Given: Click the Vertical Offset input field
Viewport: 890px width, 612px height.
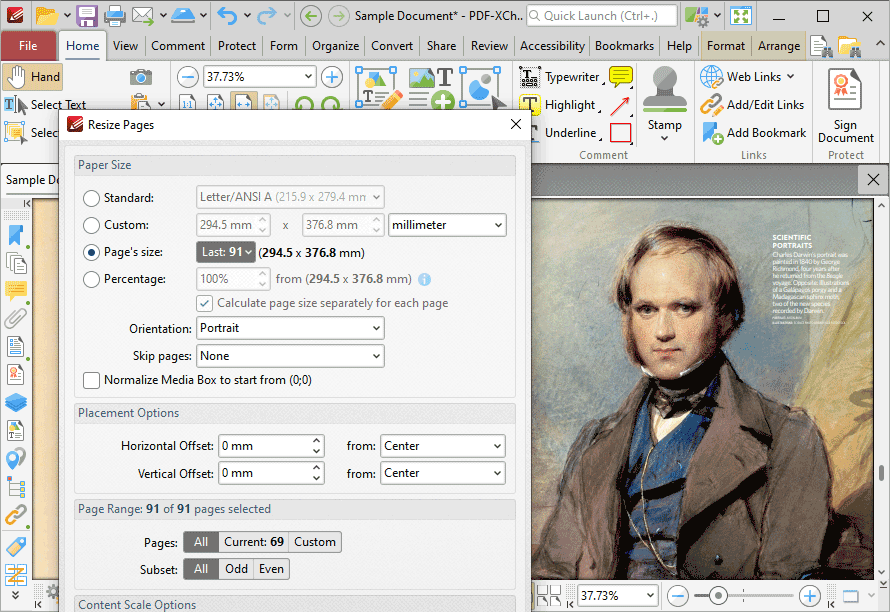Looking at the screenshot, I should (x=271, y=473).
